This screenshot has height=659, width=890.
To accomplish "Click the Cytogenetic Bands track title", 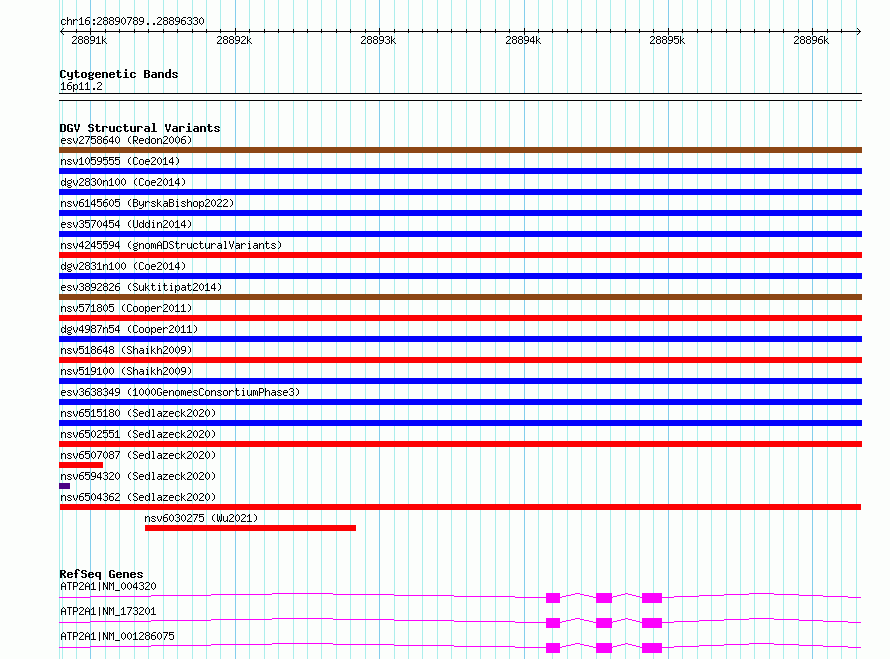I will [x=119, y=74].
